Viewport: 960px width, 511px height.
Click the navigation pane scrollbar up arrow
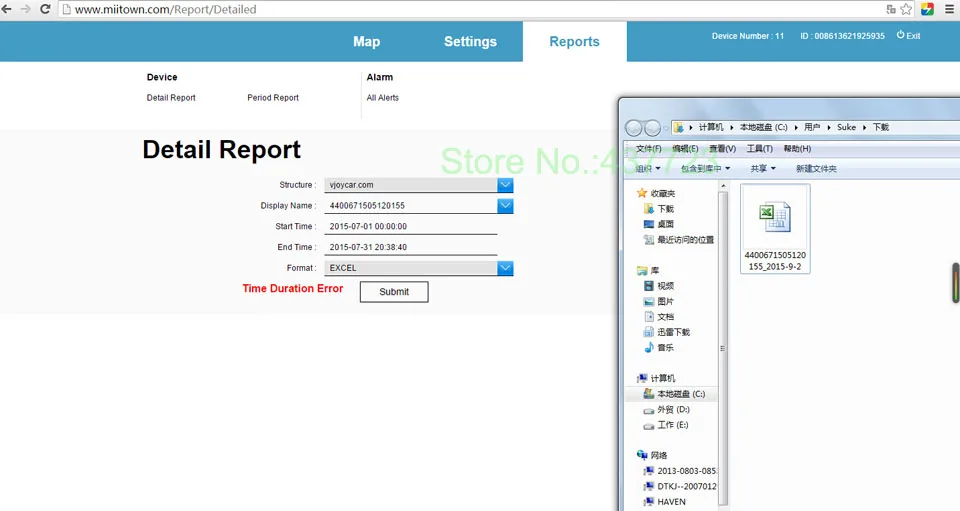pos(723,185)
